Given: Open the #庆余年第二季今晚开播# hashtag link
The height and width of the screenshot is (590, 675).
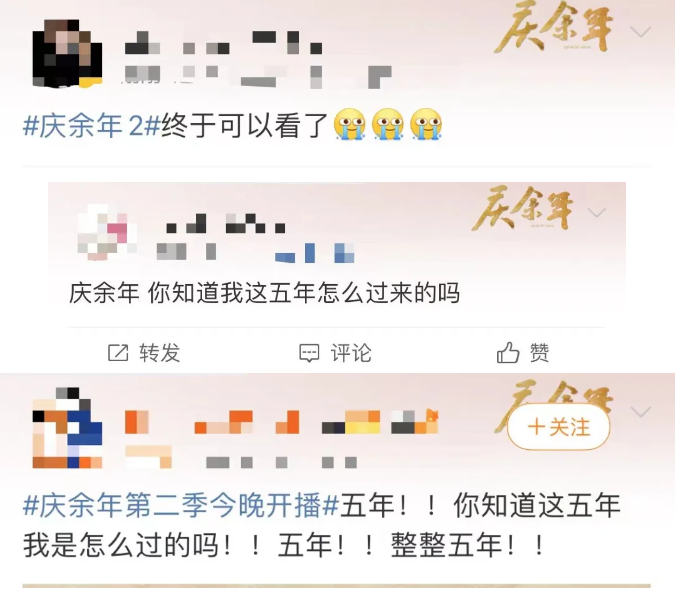Looking at the screenshot, I should 181,505.
